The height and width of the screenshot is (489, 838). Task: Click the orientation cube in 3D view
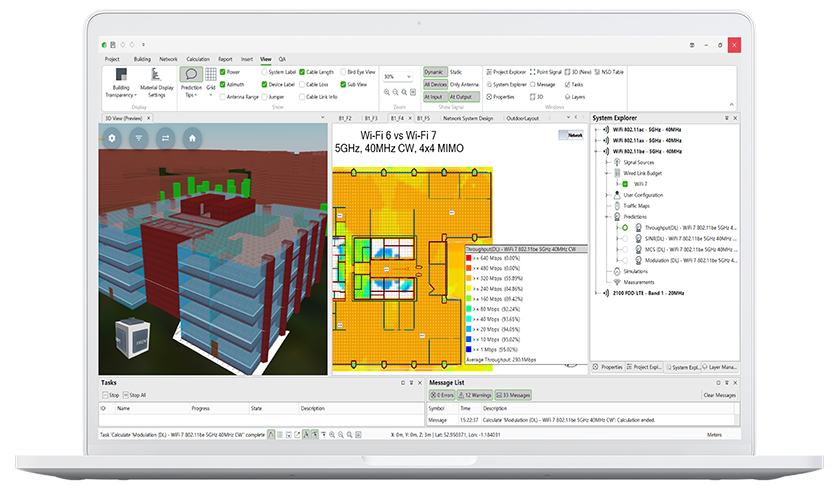(x=132, y=338)
